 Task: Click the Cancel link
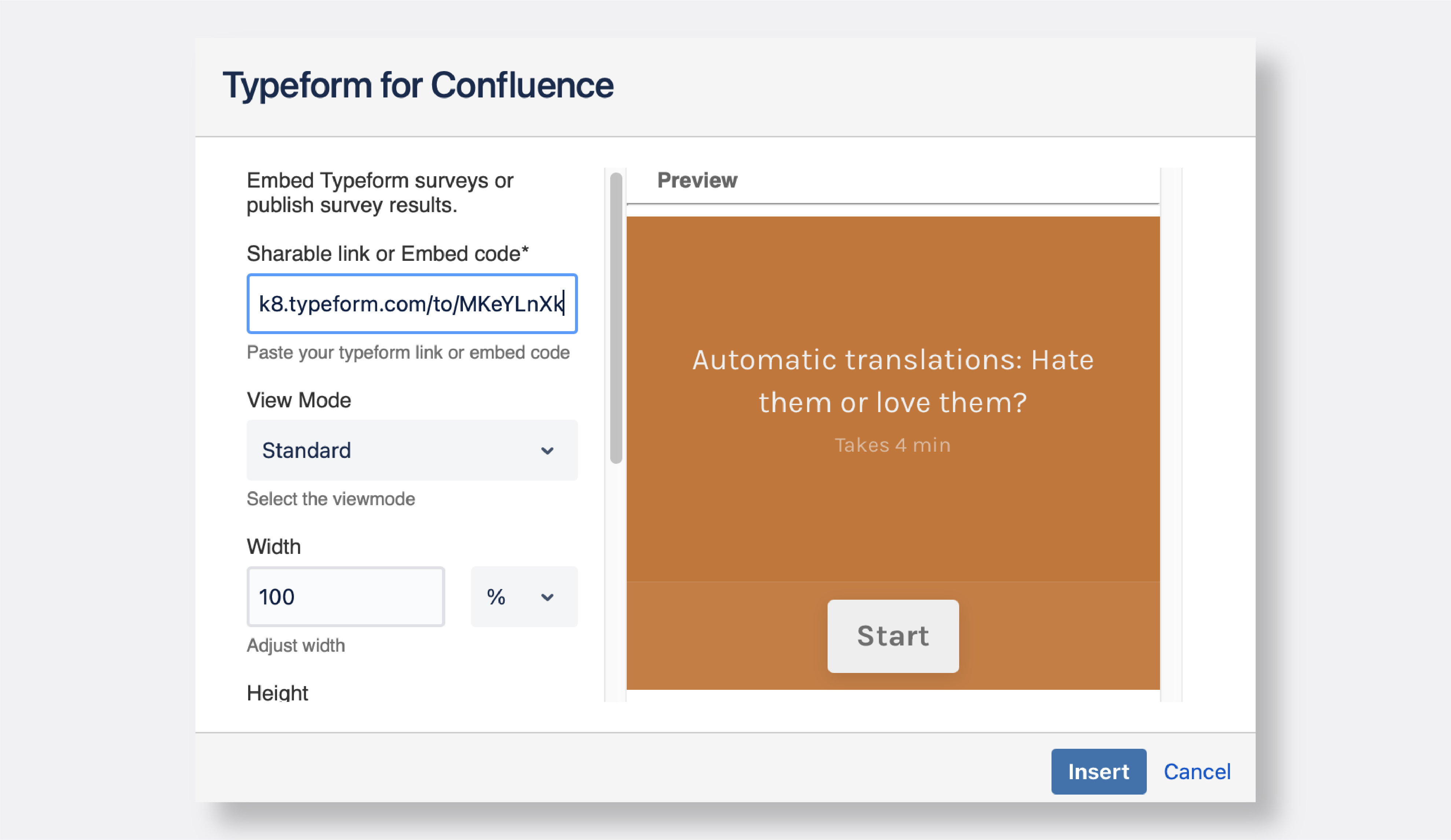tap(1197, 771)
